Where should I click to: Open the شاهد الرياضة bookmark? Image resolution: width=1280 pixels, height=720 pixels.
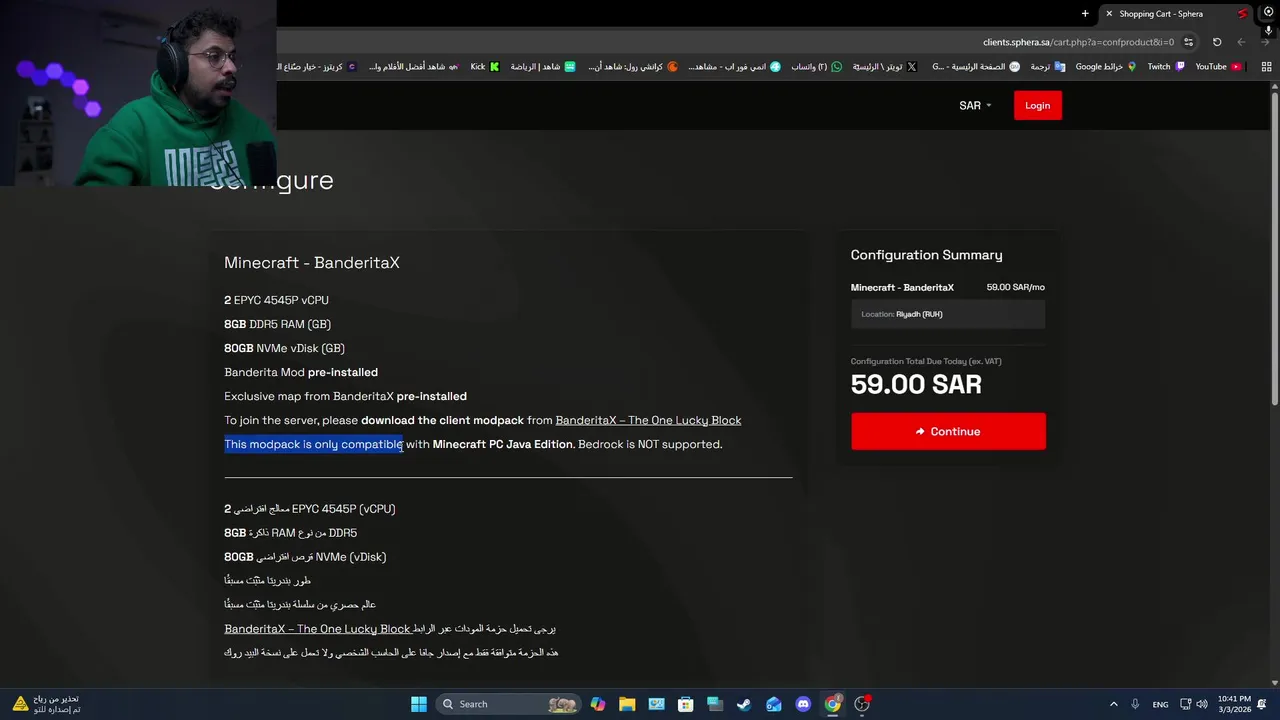click(x=543, y=67)
